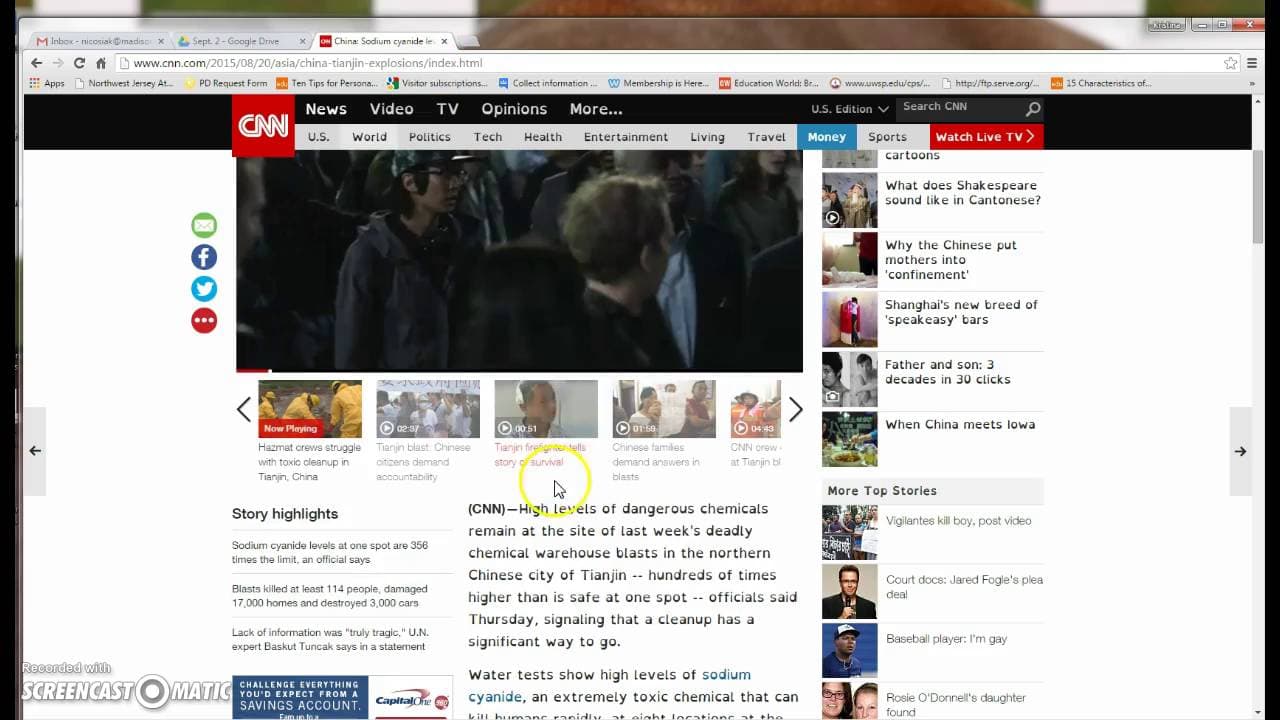Viewport: 1280px width, 720px height.
Task: Click Chrome's home button
Action: [101, 63]
